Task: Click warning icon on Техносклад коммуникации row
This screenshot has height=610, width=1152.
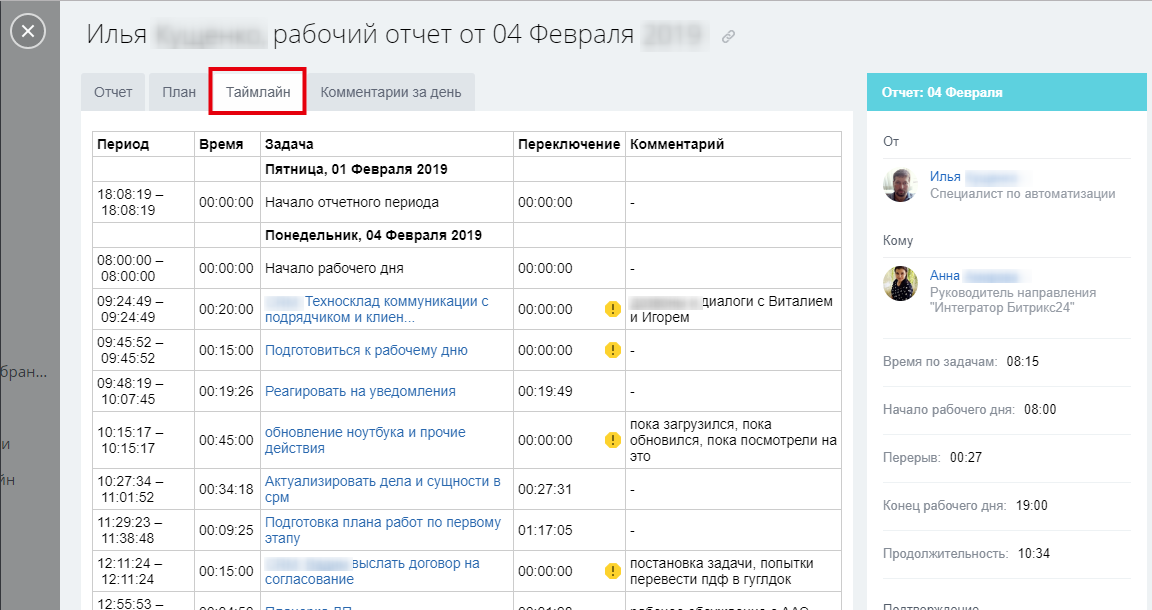Action: pyautogui.click(x=613, y=309)
